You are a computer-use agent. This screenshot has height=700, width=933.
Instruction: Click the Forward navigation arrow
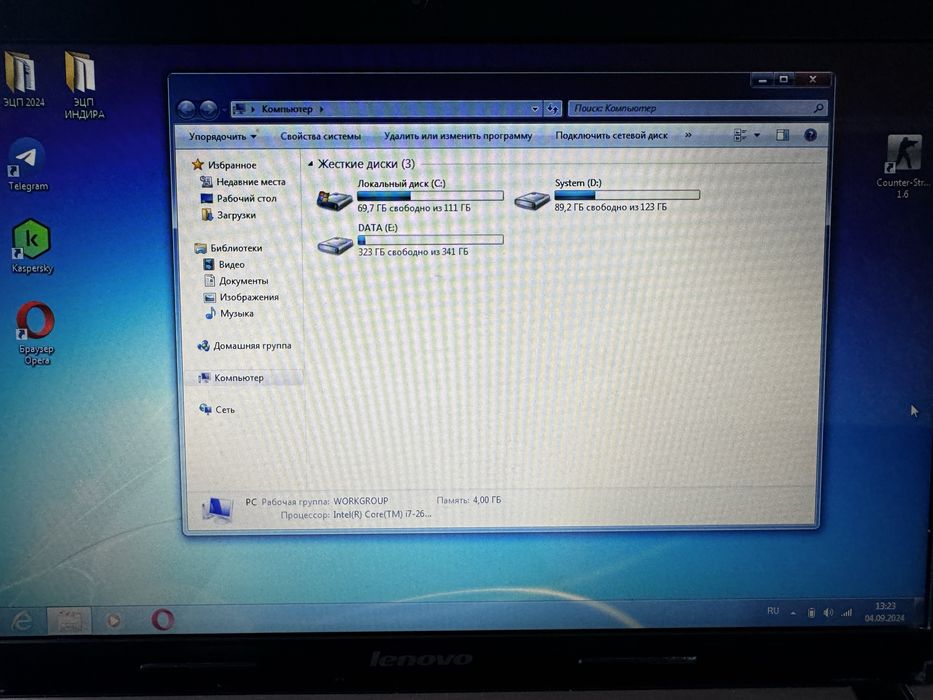tap(208, 109)
